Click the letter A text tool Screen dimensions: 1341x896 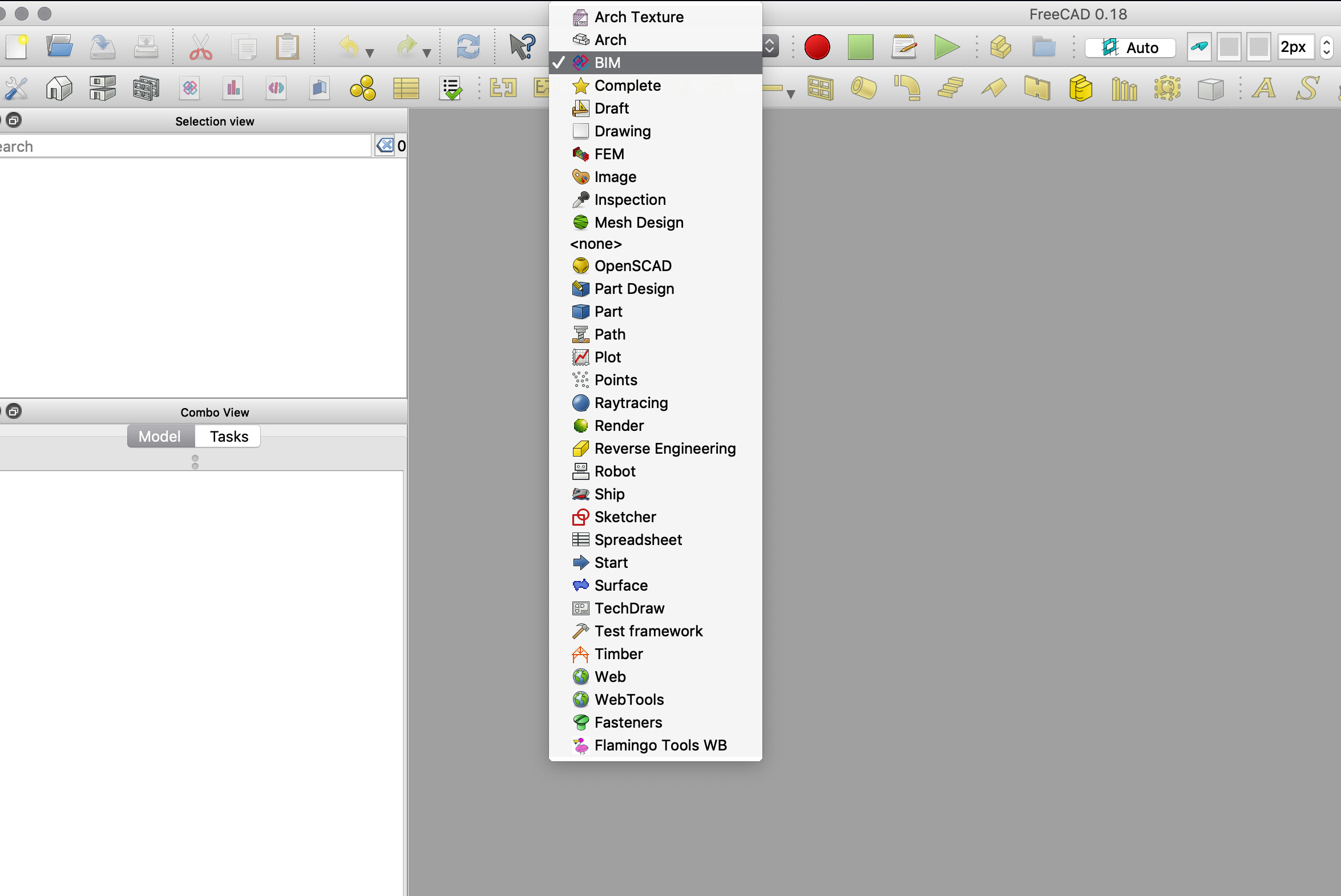(x=1264, y=88)
